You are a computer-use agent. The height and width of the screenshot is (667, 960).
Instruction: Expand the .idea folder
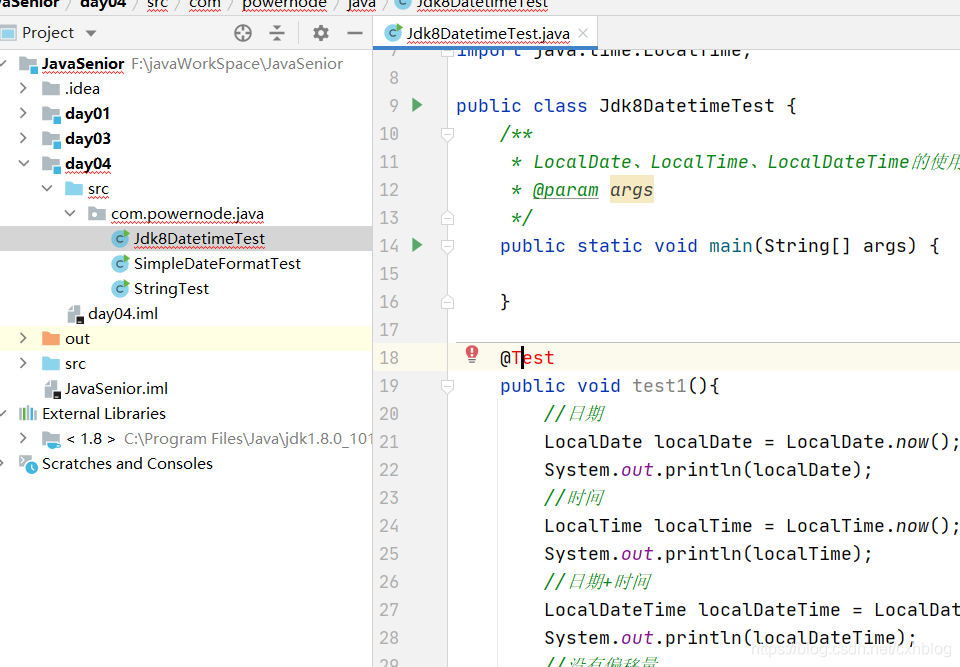coord(23,88)
